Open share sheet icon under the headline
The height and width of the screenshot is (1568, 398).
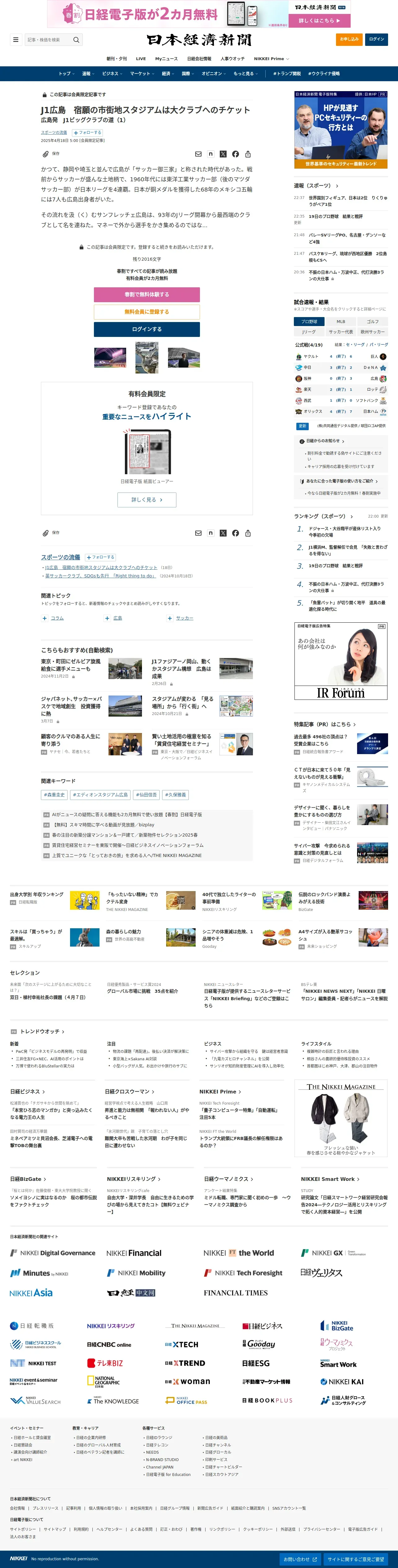click(248, 154)
